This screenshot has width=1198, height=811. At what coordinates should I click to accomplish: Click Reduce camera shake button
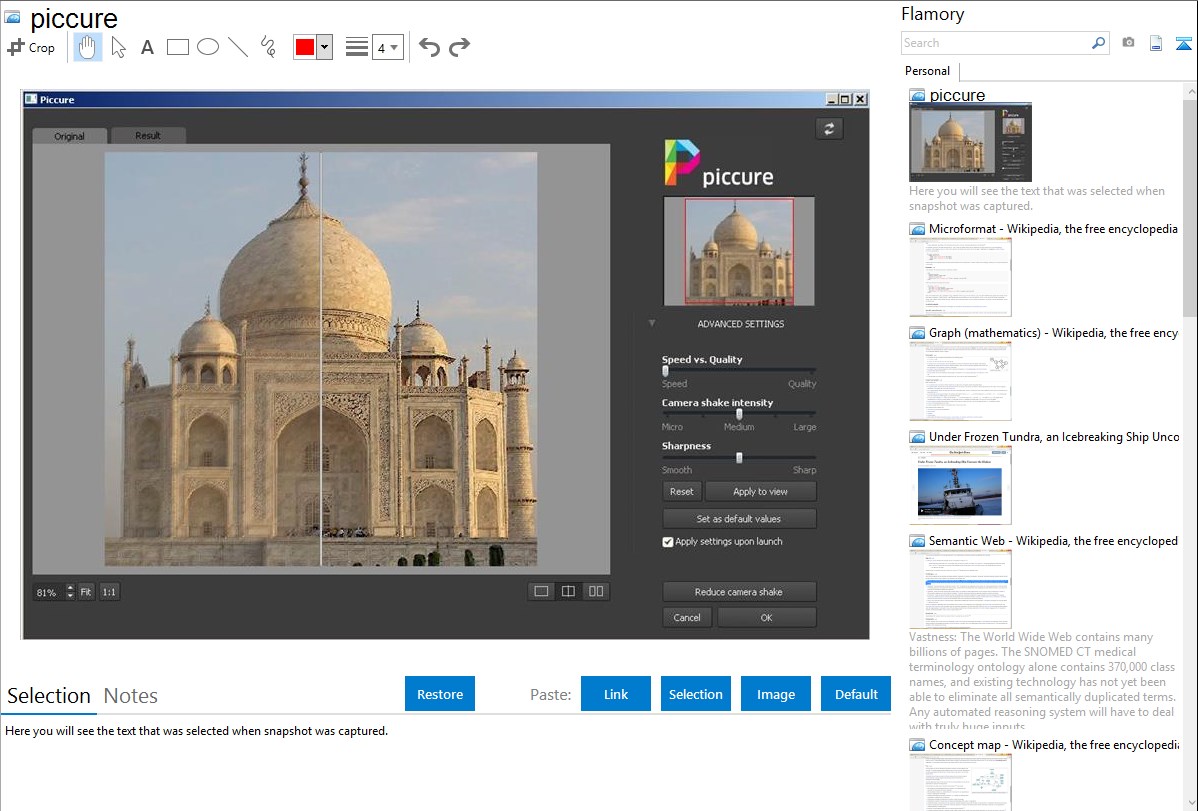[739, 592]
